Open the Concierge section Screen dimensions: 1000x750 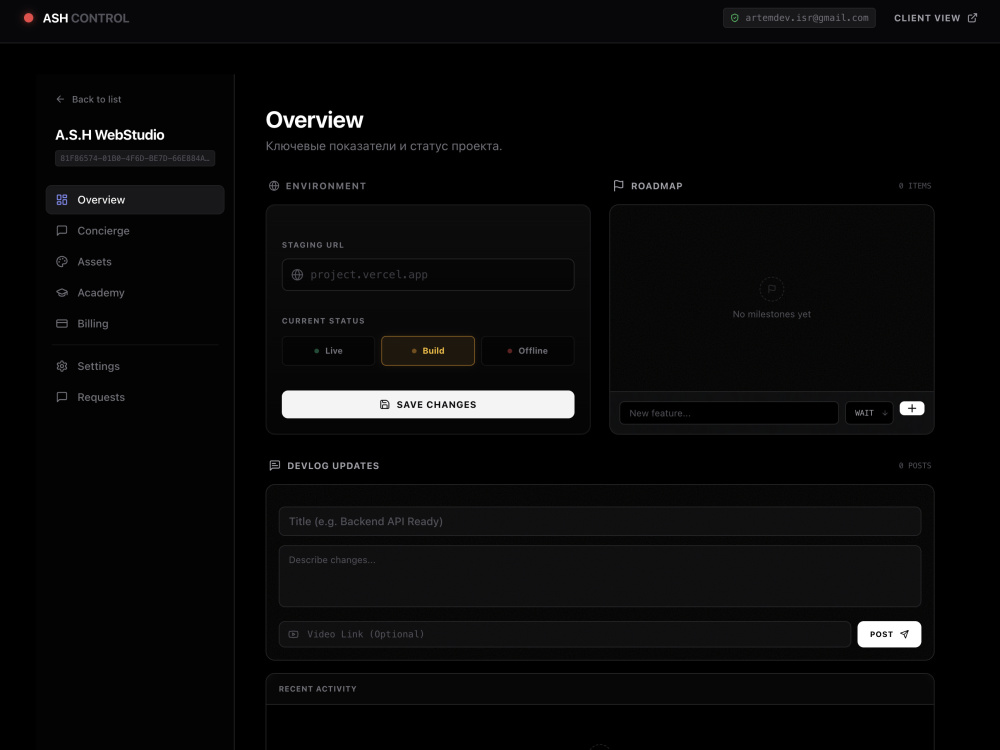click(x=135, y=231)
